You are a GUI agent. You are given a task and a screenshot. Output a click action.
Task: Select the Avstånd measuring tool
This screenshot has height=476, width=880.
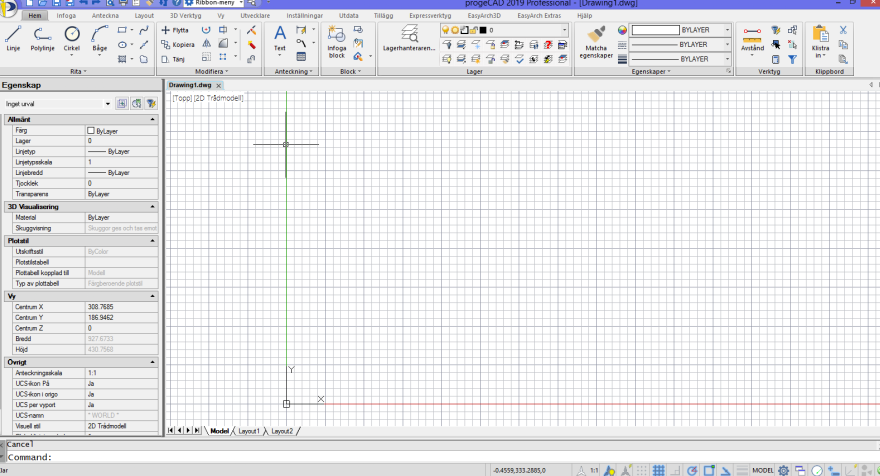752,38
